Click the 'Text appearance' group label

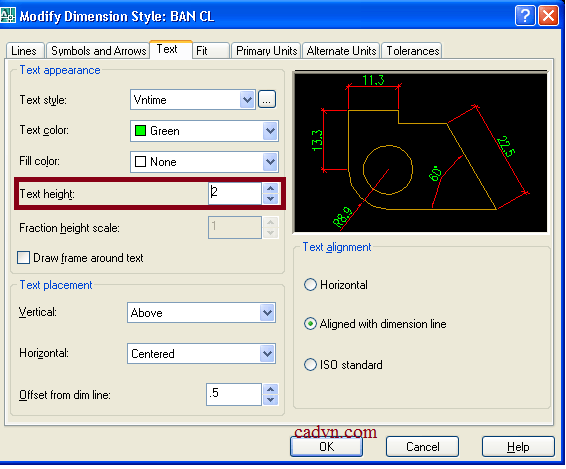[x=60, y=70]
